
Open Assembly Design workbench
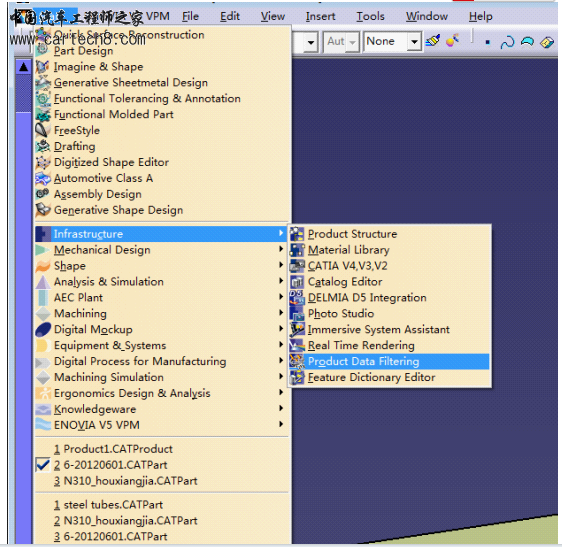(x=161, y=194)
